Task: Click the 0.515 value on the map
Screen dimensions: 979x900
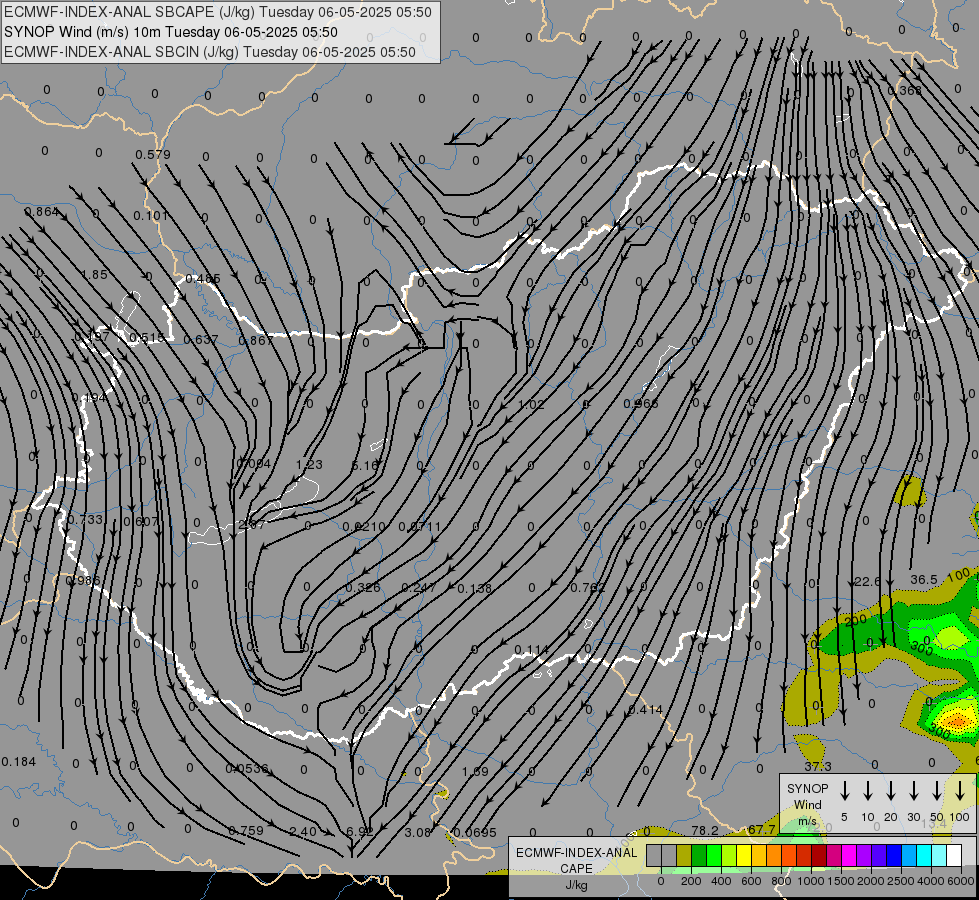Action: click(x=146, y=338)
